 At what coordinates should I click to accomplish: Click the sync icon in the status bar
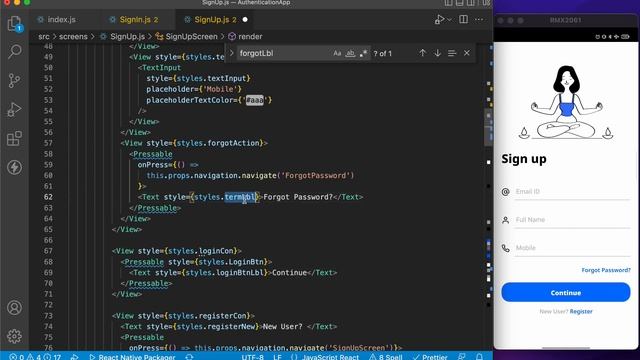[189, 357]
